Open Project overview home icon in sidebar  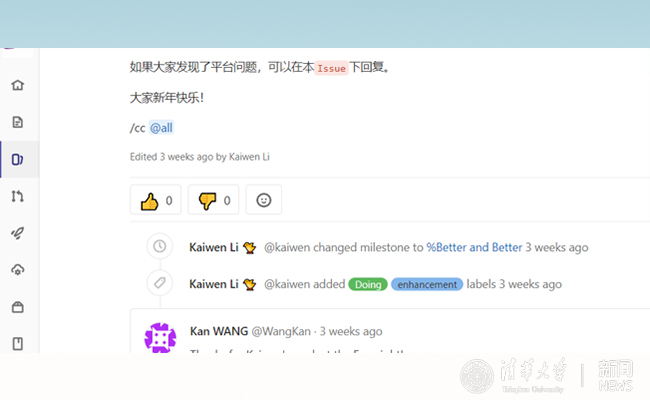click(x=17, y=85)
